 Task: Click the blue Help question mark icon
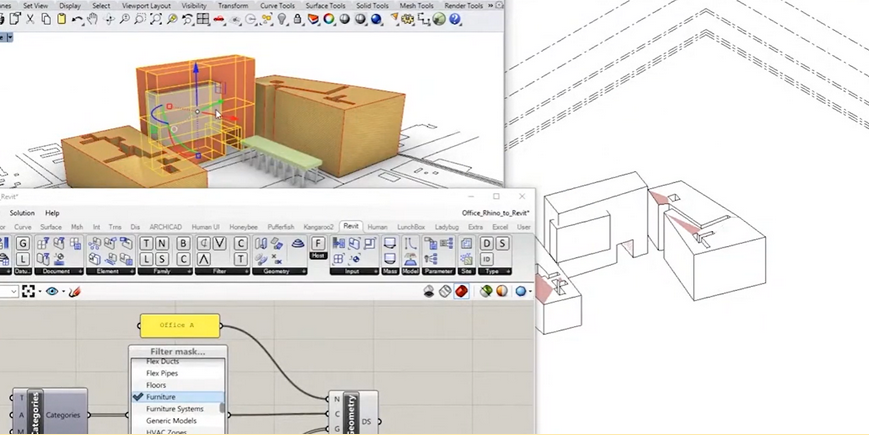[455, 19]
